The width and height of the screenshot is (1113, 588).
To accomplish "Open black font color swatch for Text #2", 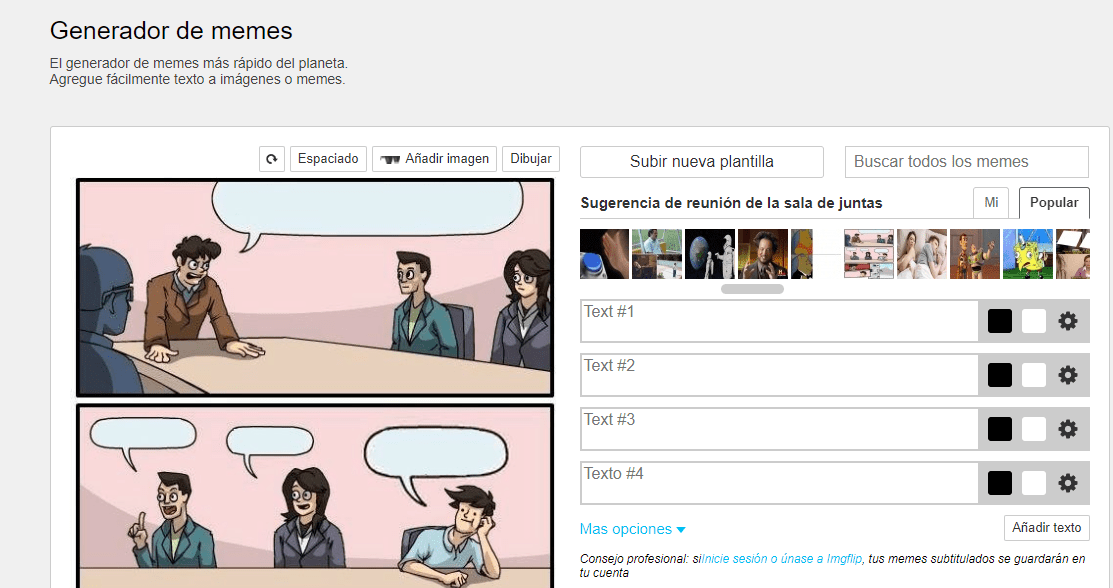I will pos(999,375).
